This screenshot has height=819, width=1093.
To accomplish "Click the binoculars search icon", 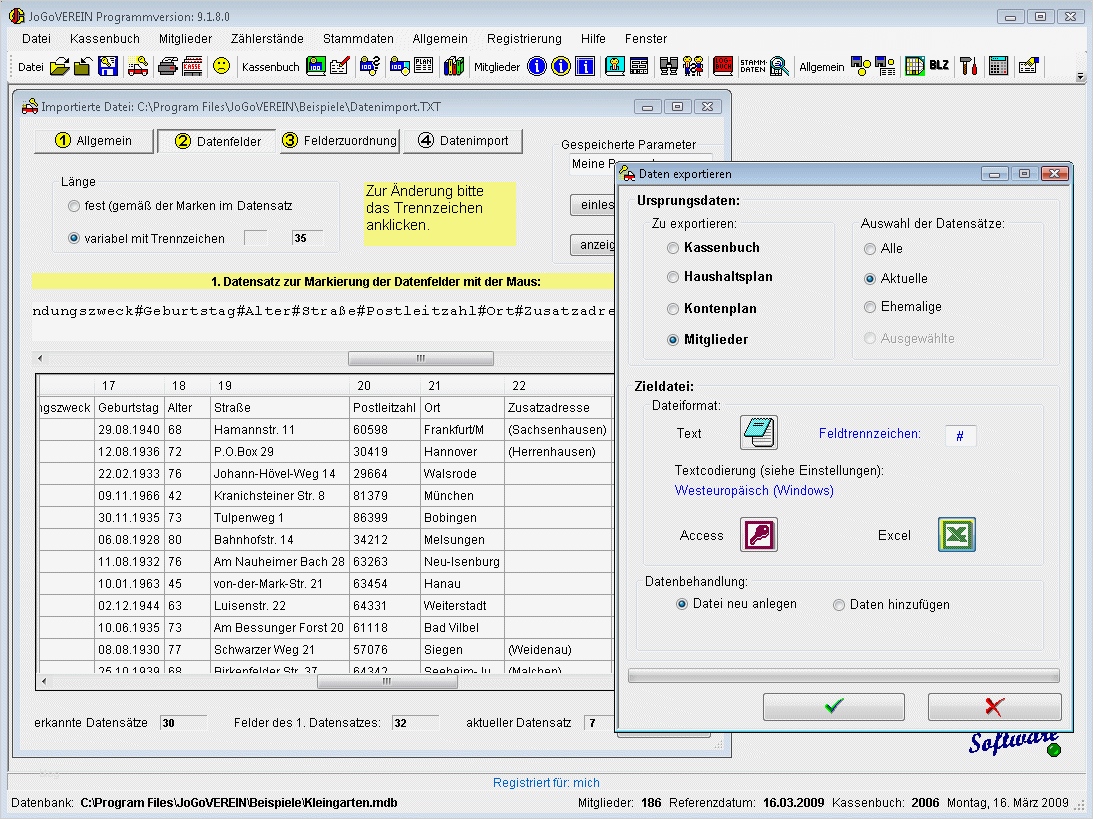I will [x=669, y=67].
